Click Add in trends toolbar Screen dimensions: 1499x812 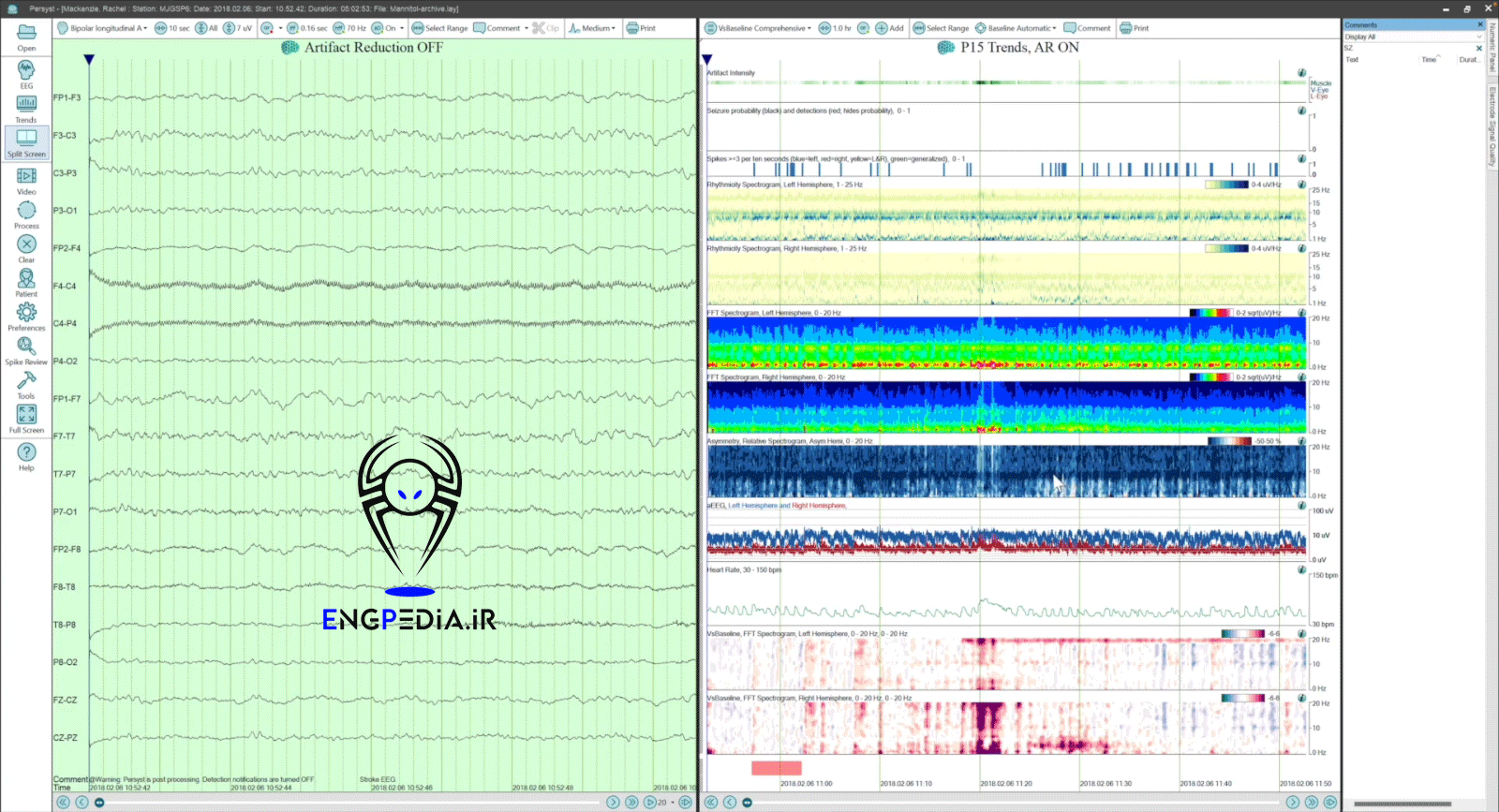pyautogui.click(x=889, y=28)
